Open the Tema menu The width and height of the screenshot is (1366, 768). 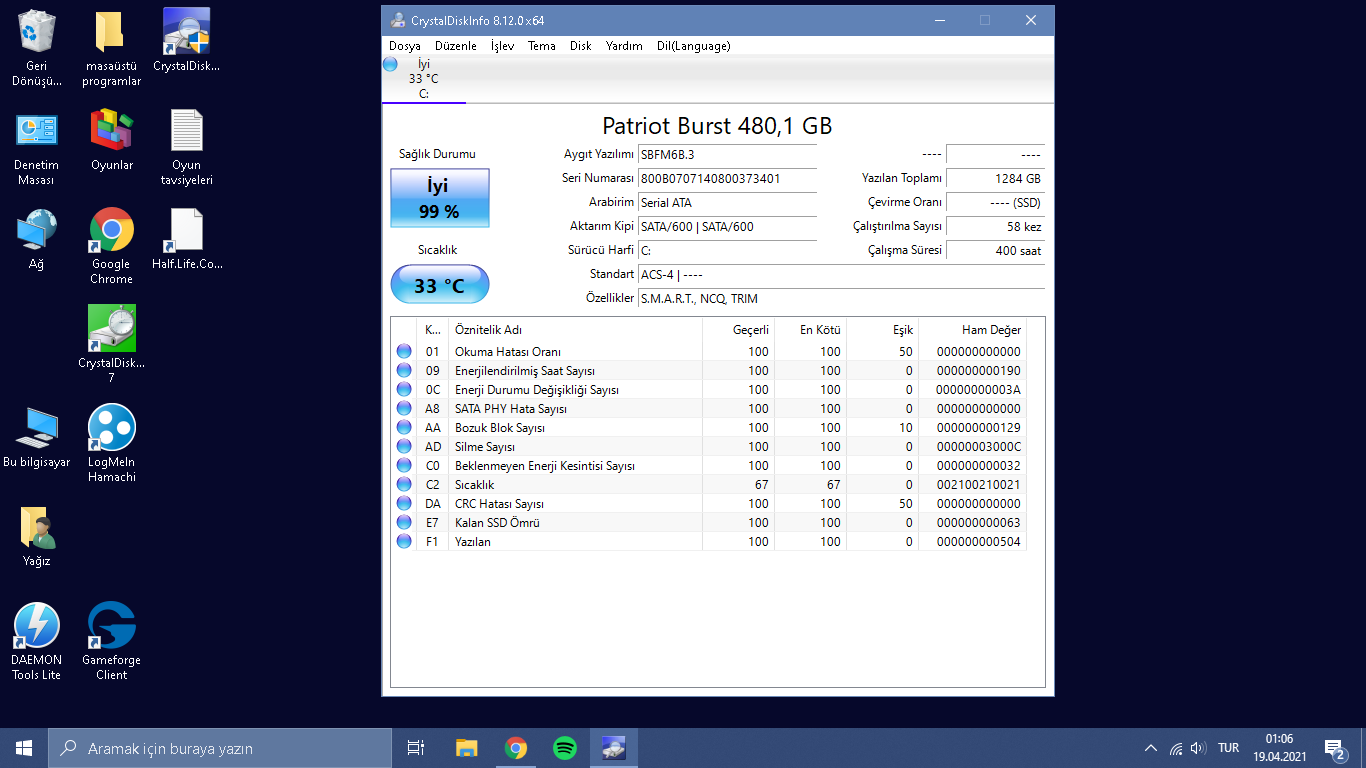(x=542, y=46)
